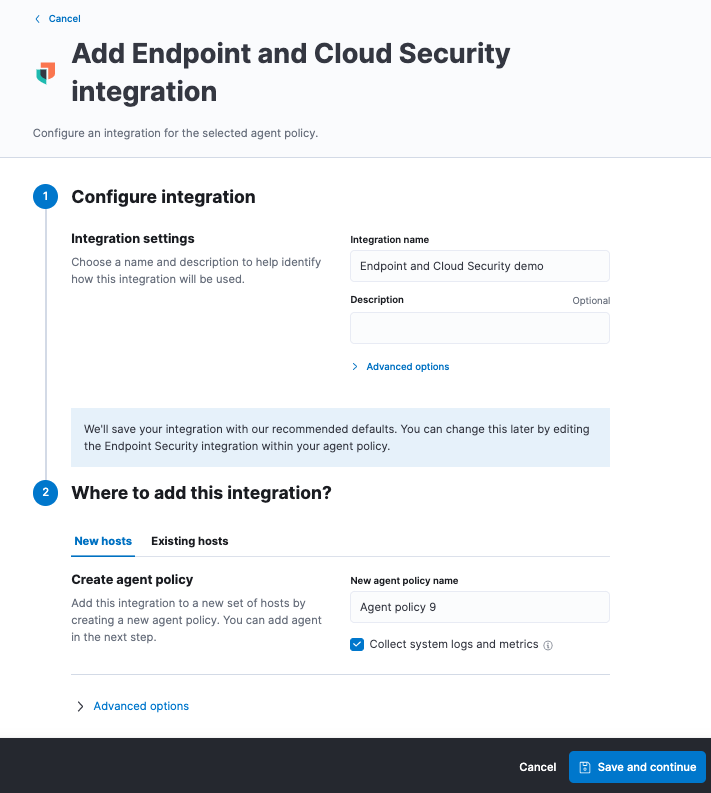Focus the Integration name input field
This screenshot has width=711, height=793.
coord(479,266)
